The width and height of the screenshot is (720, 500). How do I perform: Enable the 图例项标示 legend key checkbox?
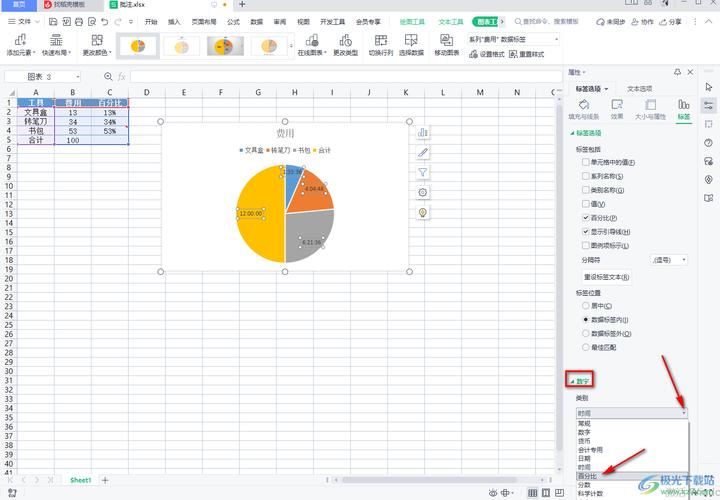(x=585, y=246)
